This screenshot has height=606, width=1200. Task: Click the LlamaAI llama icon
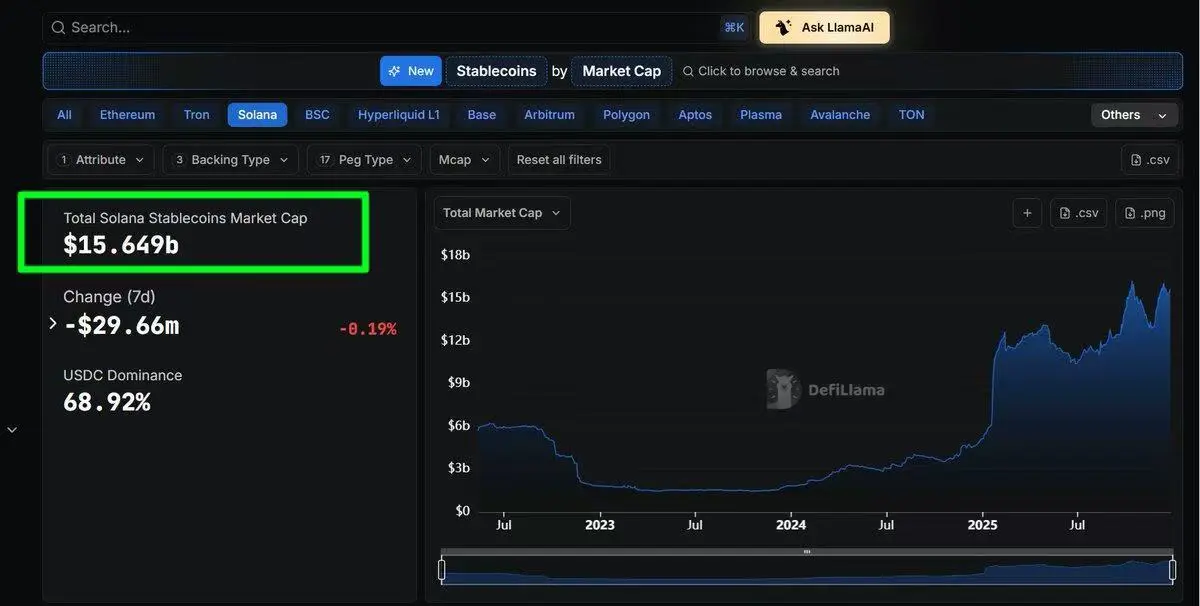[783, 28]
